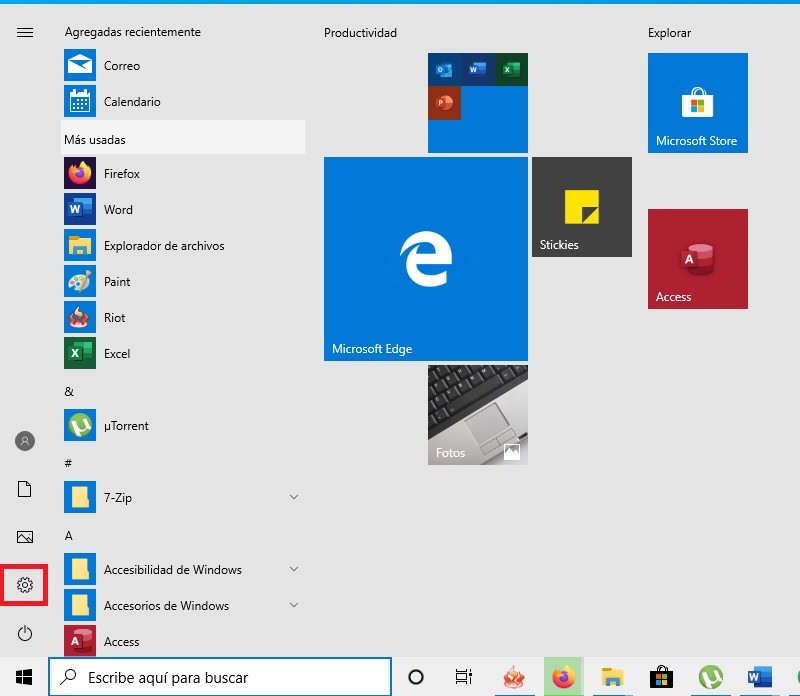Launch Firefox from most used list
The width and height of the screenshot is (800, 696).
(121, 174)
